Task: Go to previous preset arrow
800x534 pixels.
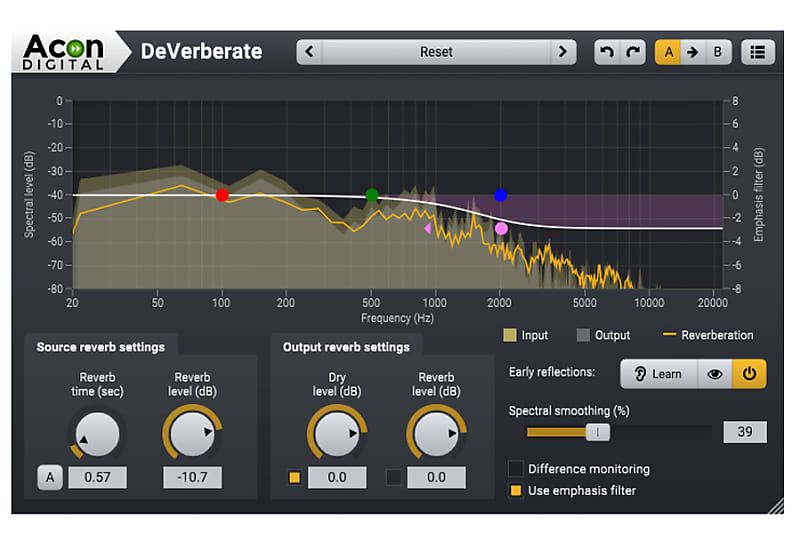Action: pyautogui.click(x=309, y=52)
